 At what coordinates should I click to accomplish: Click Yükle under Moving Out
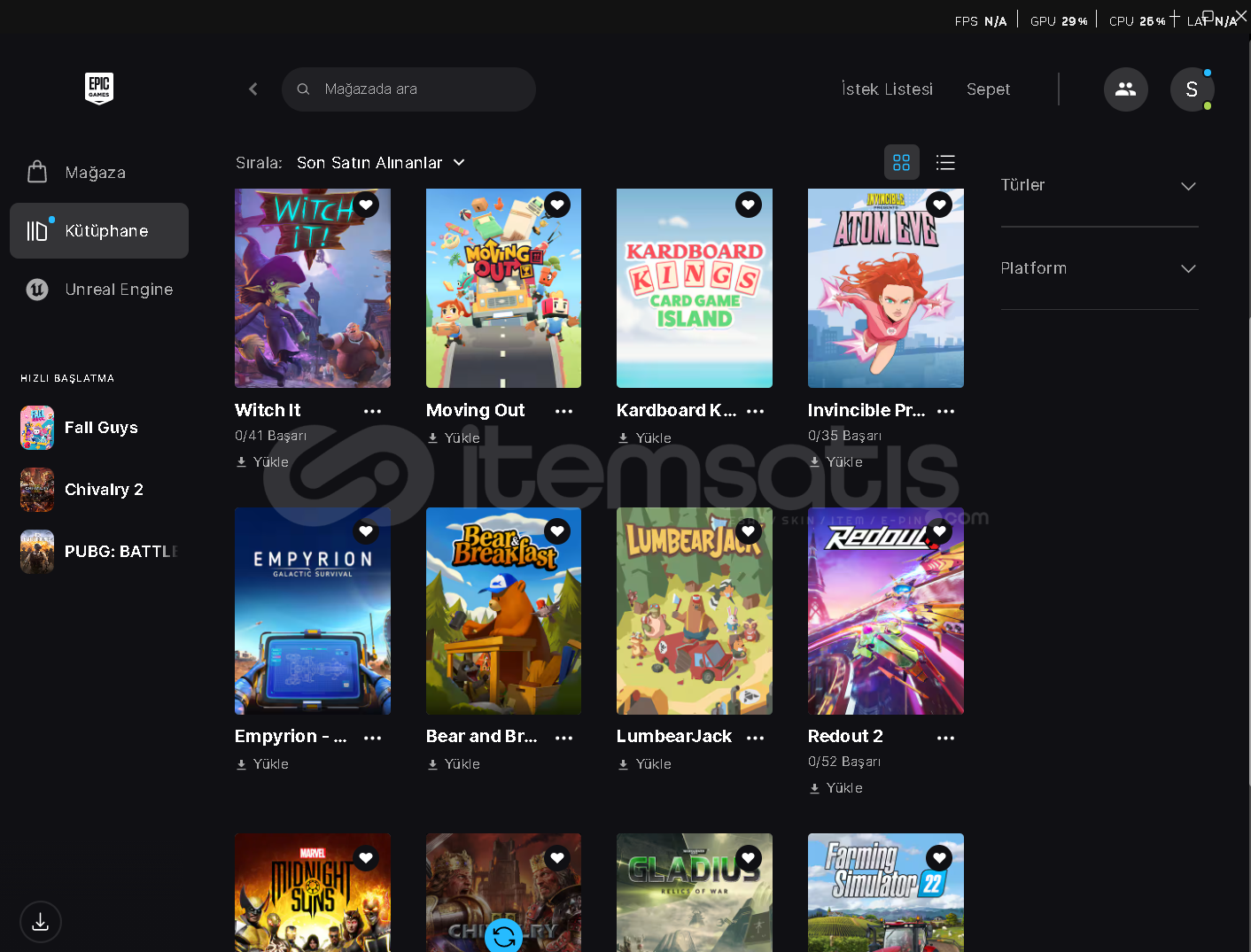pyautogui.click(x=454, y=438)
